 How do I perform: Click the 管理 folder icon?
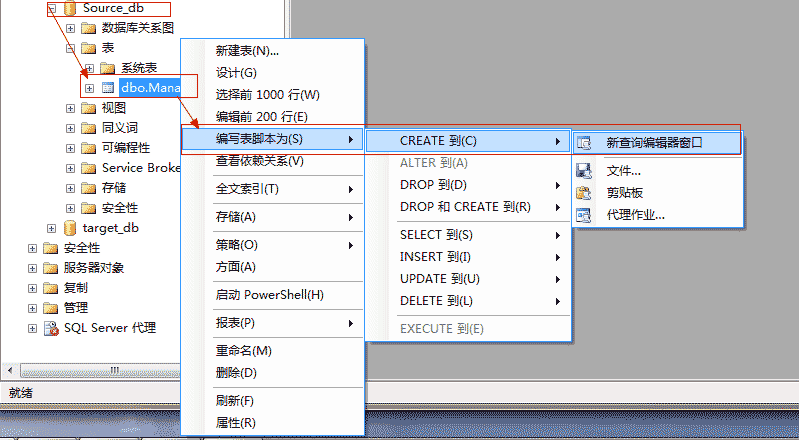pos(50,308)
